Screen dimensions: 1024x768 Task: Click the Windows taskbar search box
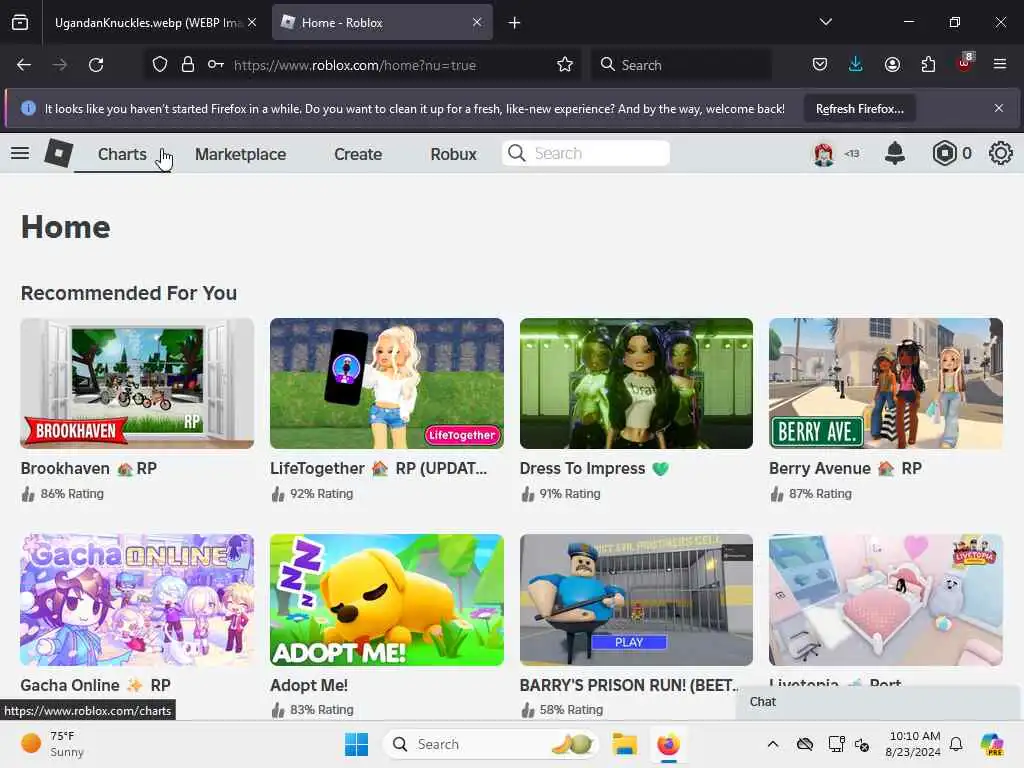491,744
